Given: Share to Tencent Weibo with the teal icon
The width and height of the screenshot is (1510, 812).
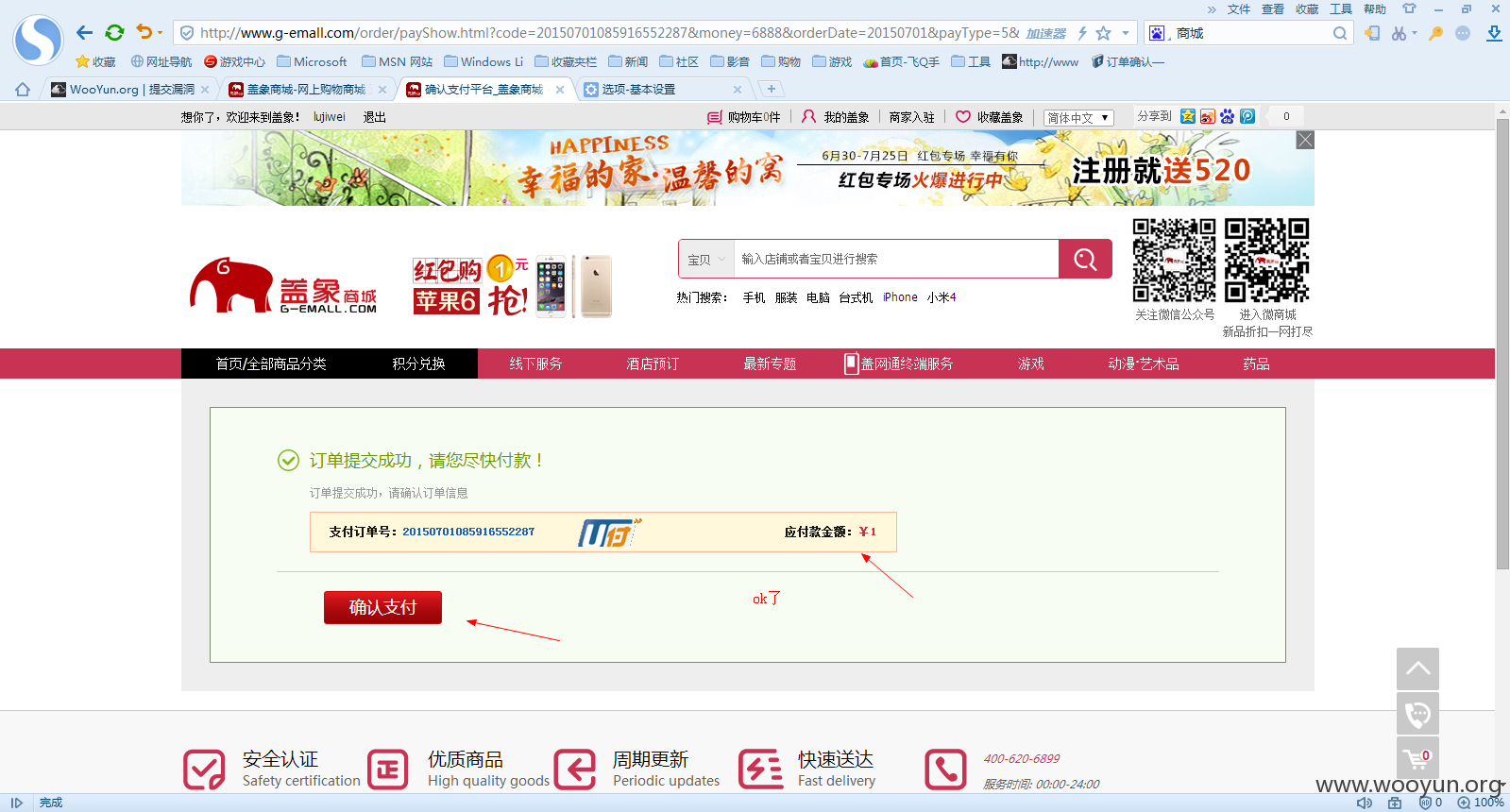Looking at the screenshot, I should pos(1247,116).
